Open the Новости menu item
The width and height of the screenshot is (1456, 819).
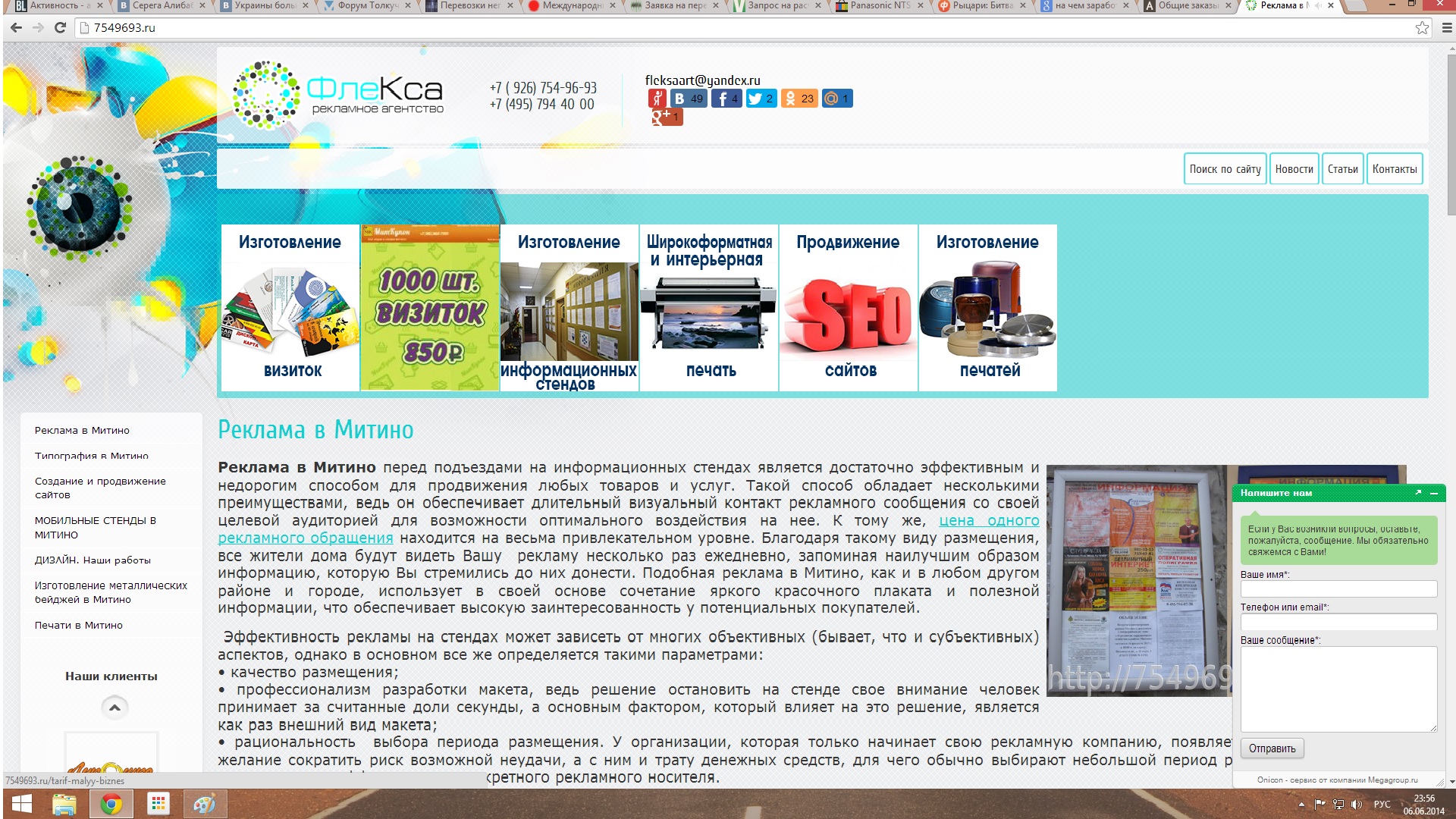click(1294, 169)
